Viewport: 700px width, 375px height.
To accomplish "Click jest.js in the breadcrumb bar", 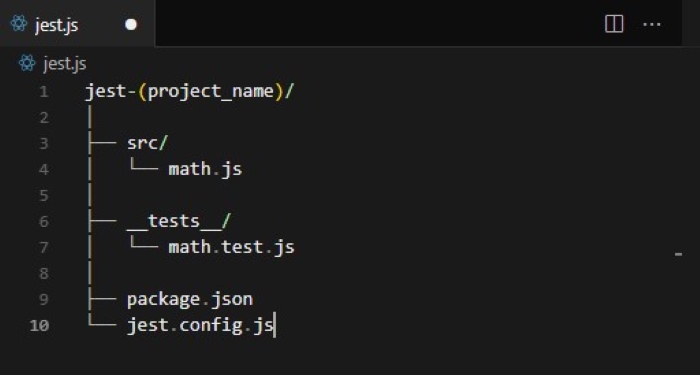I will (65, 63).
